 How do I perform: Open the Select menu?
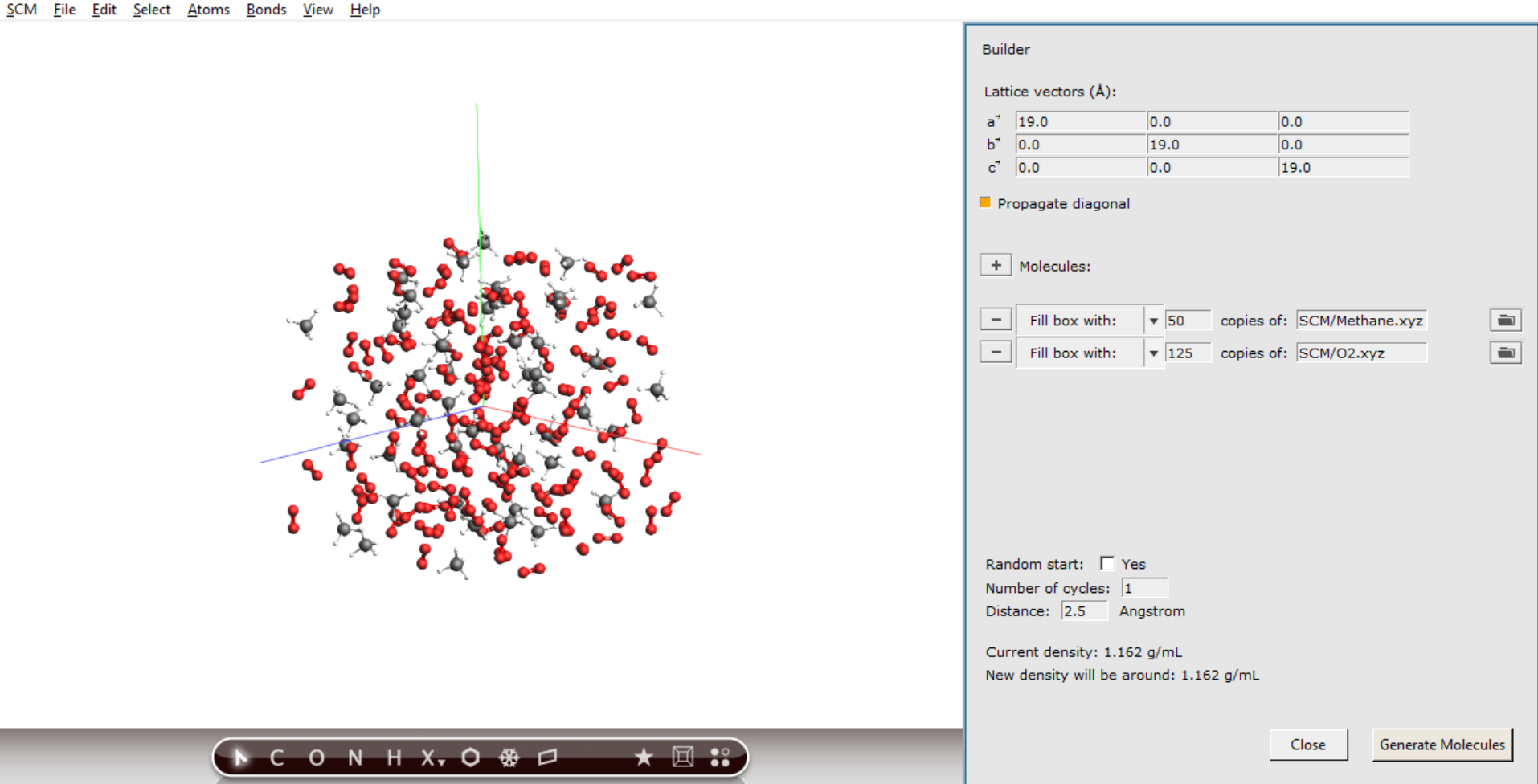pyautogui.click(x=152, y=10)
